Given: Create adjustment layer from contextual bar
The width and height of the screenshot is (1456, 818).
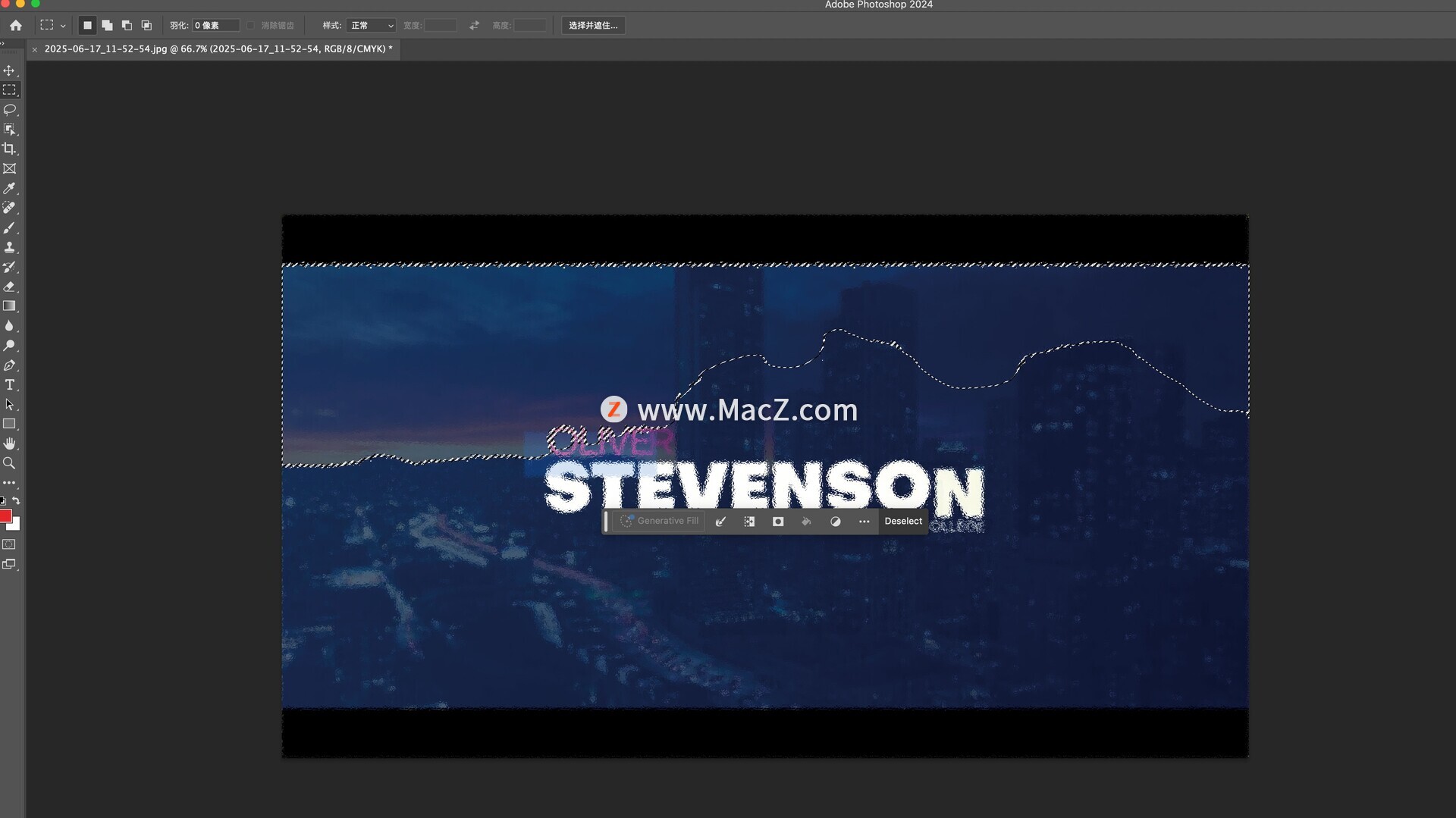Looking at the screenshot, I should click(835, 522).
